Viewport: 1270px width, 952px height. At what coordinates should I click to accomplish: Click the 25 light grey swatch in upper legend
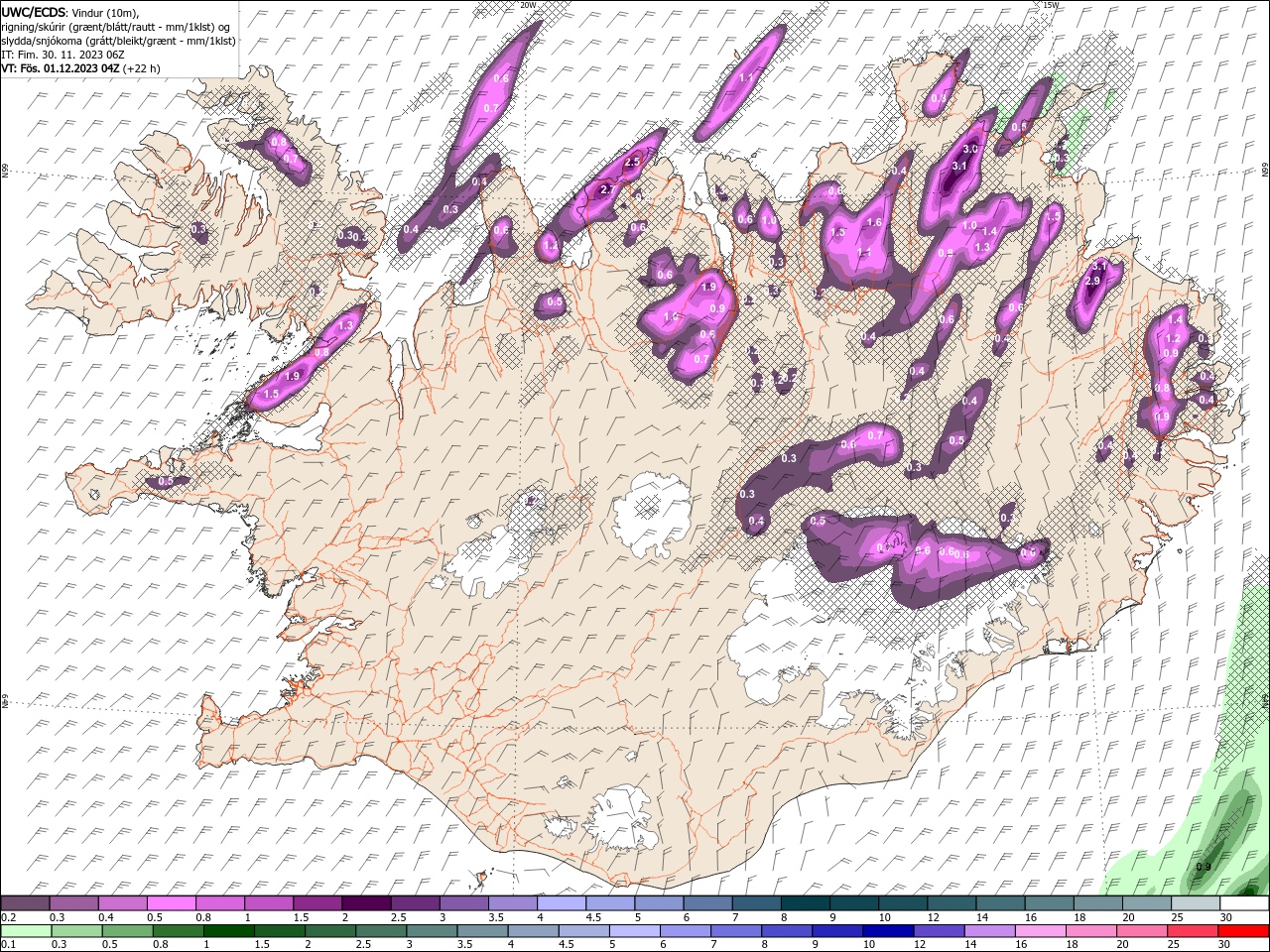1195,903
